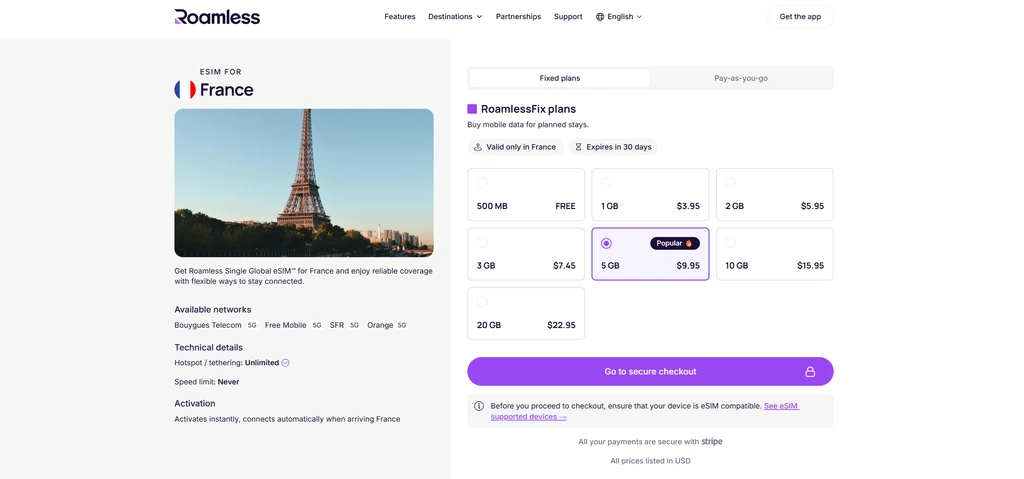Click Go to secure checkout button
This screenshot has height=479, width=1024.
[x=650, y=371]
